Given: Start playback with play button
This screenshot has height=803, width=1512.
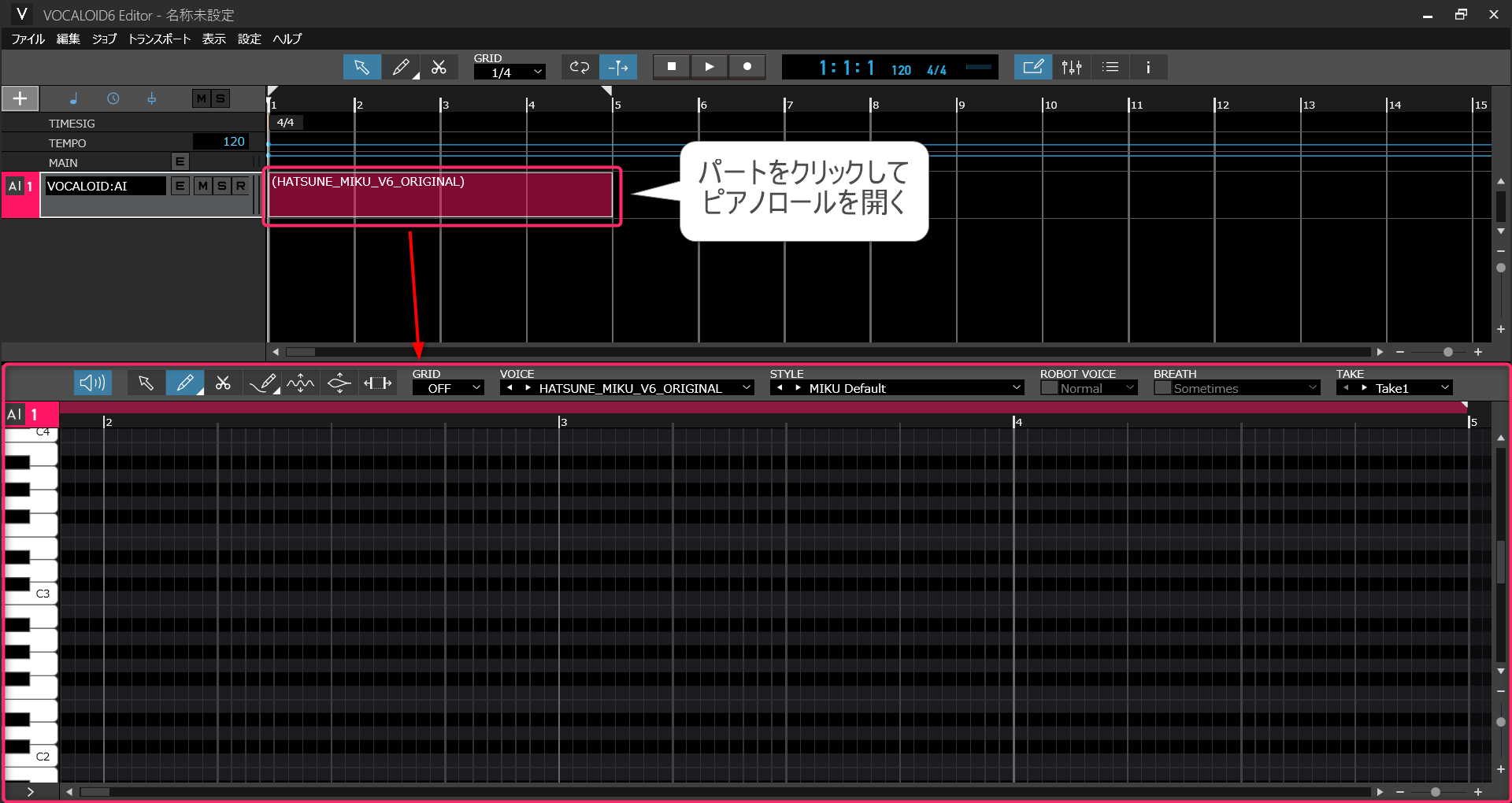Looking at the screenshot, I should 710,67.
